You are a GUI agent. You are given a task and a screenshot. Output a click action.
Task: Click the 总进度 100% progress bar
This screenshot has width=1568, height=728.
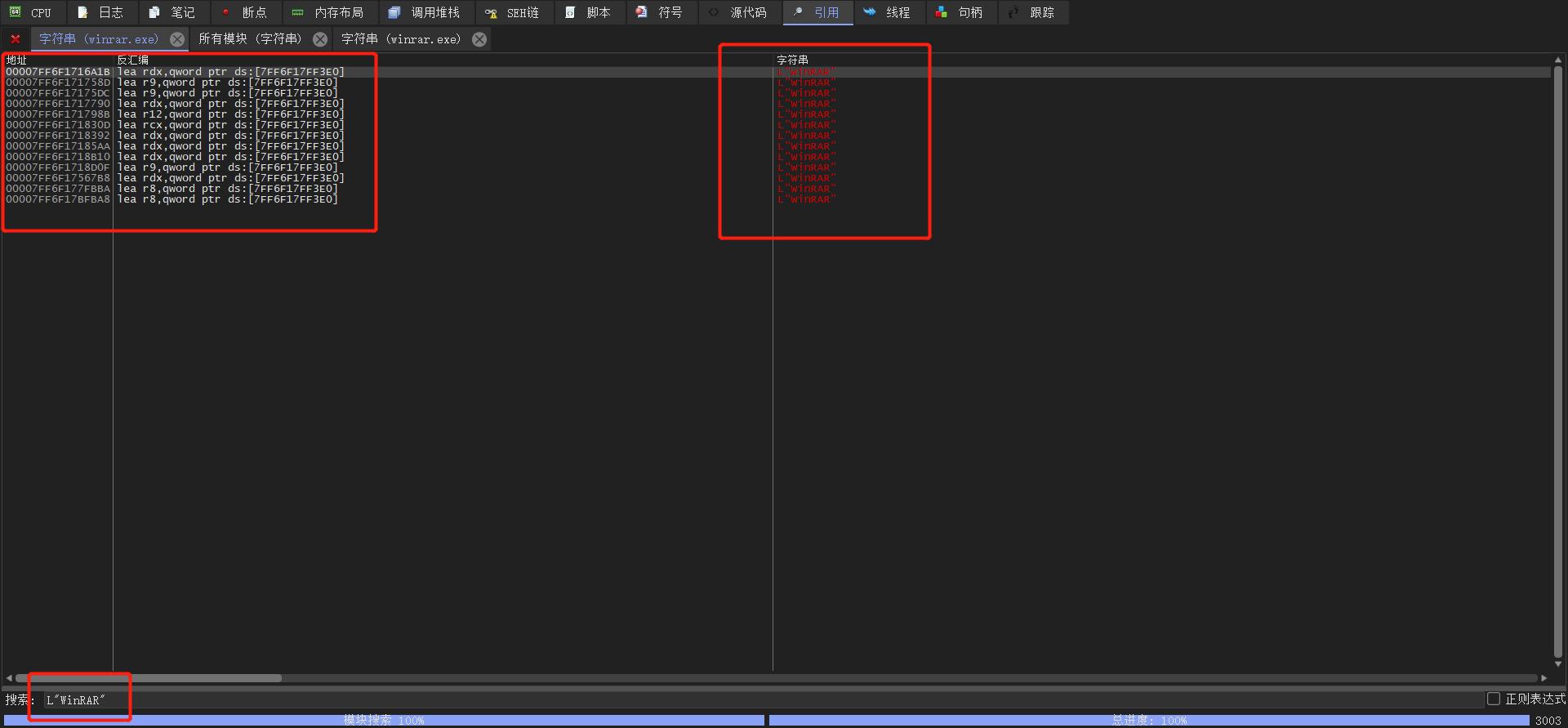pos(1149,720)
